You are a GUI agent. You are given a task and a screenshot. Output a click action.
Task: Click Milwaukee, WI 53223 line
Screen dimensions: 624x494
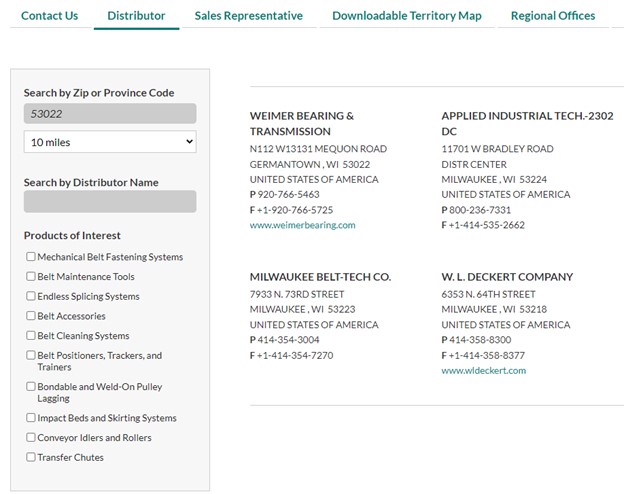click(x=302, y=309)
